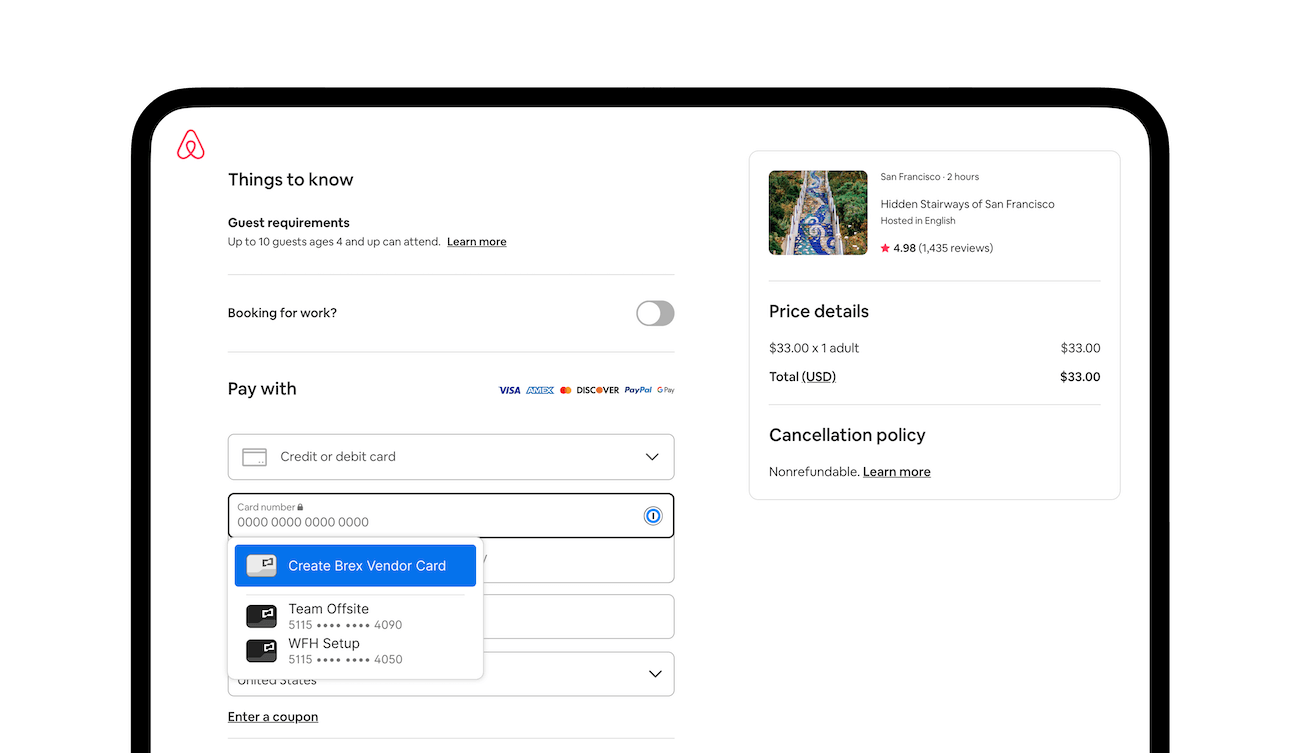Choose the WFH Setup card ending 4050
The image size is (1300, 753).
(355, 651)
